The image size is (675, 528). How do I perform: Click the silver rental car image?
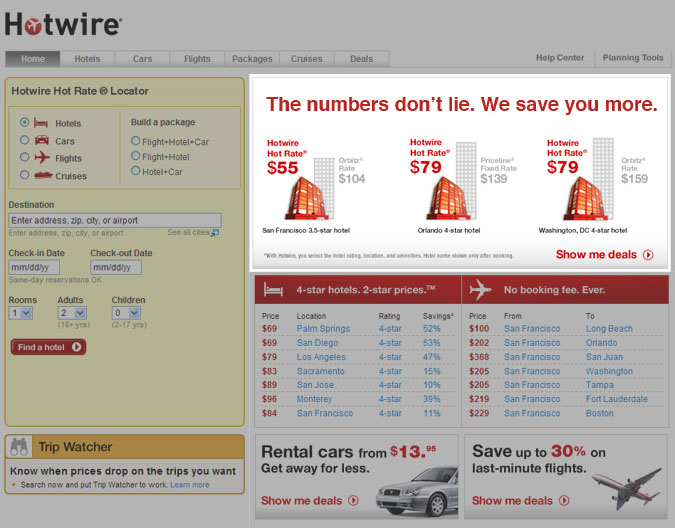tap(417, 491)
